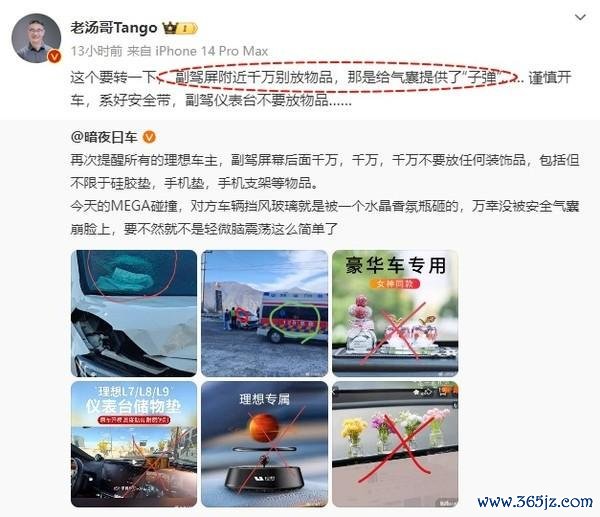This screenshot has height=517, width=600.
Task: Open @暗夜日车 reposted author link
Action: 104,137
